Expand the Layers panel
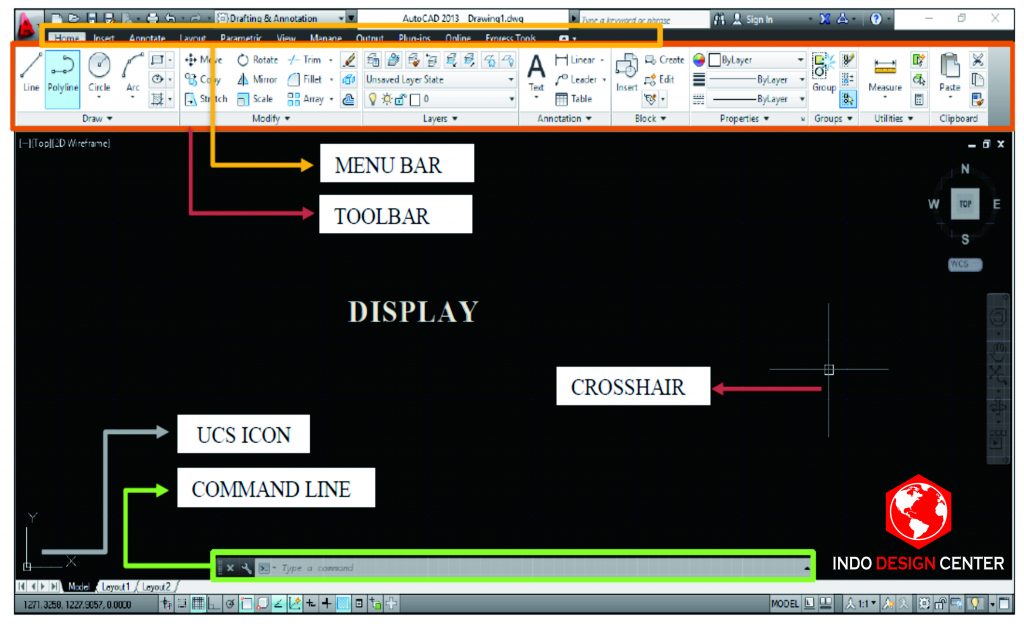 (440, 119)
